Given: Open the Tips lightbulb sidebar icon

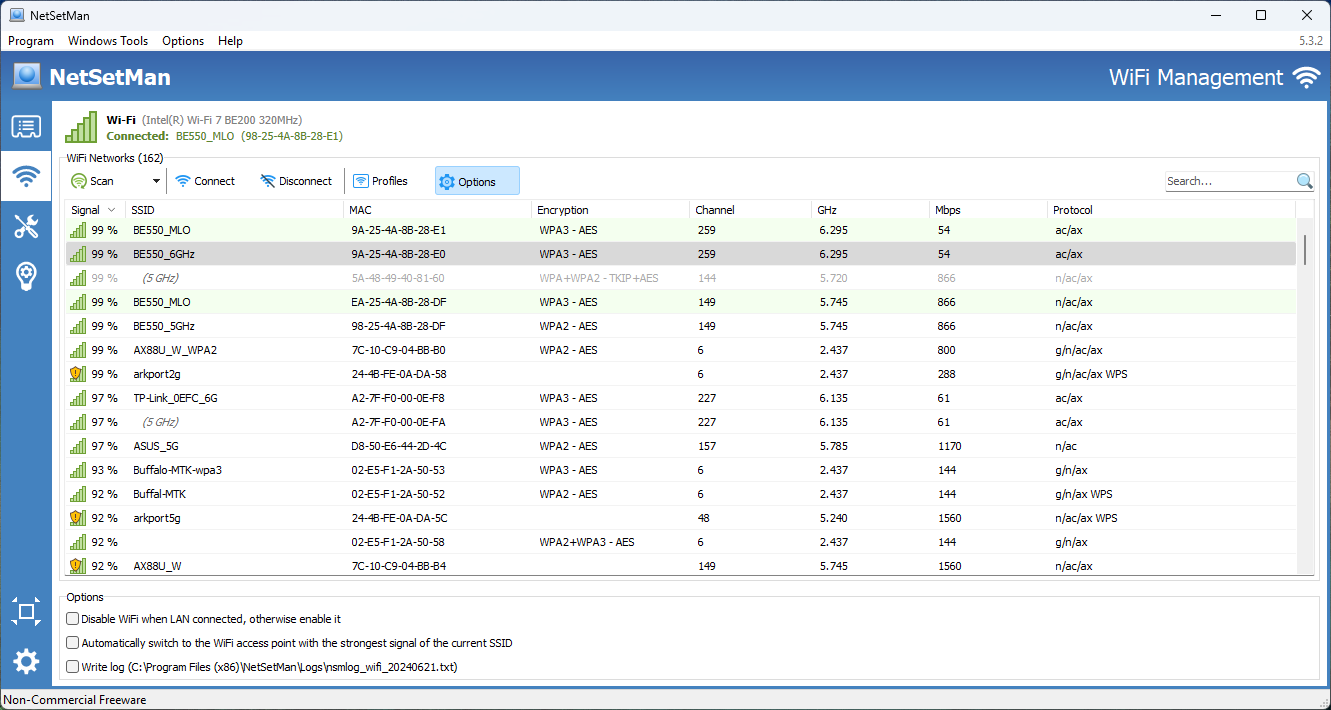Looking at the screenshot, I should [x=26, y=276].
